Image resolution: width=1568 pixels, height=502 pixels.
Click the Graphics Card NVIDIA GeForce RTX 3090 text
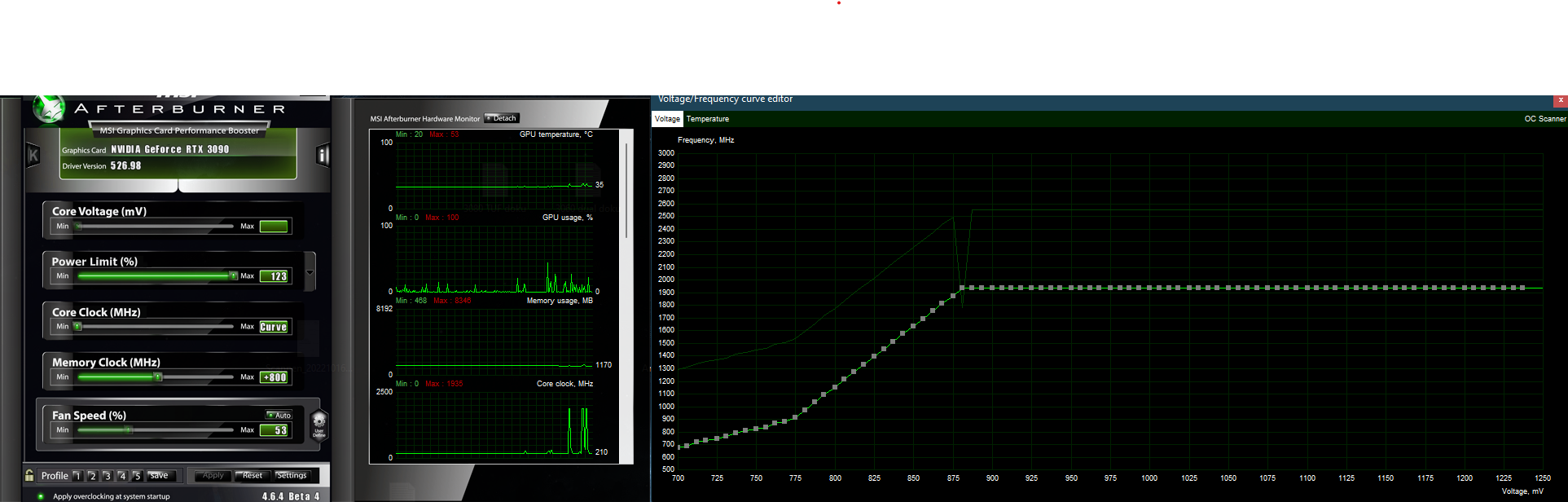(x=146, y=150)
